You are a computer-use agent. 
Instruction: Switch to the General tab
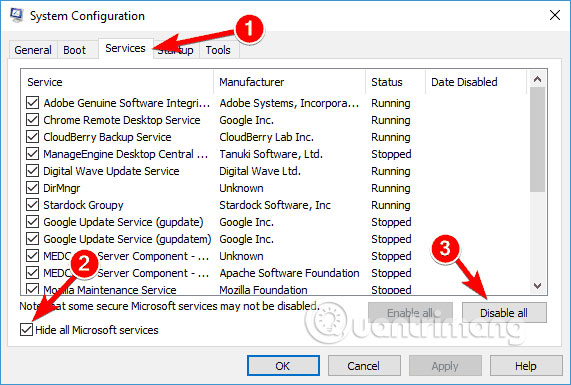(33, 50)
